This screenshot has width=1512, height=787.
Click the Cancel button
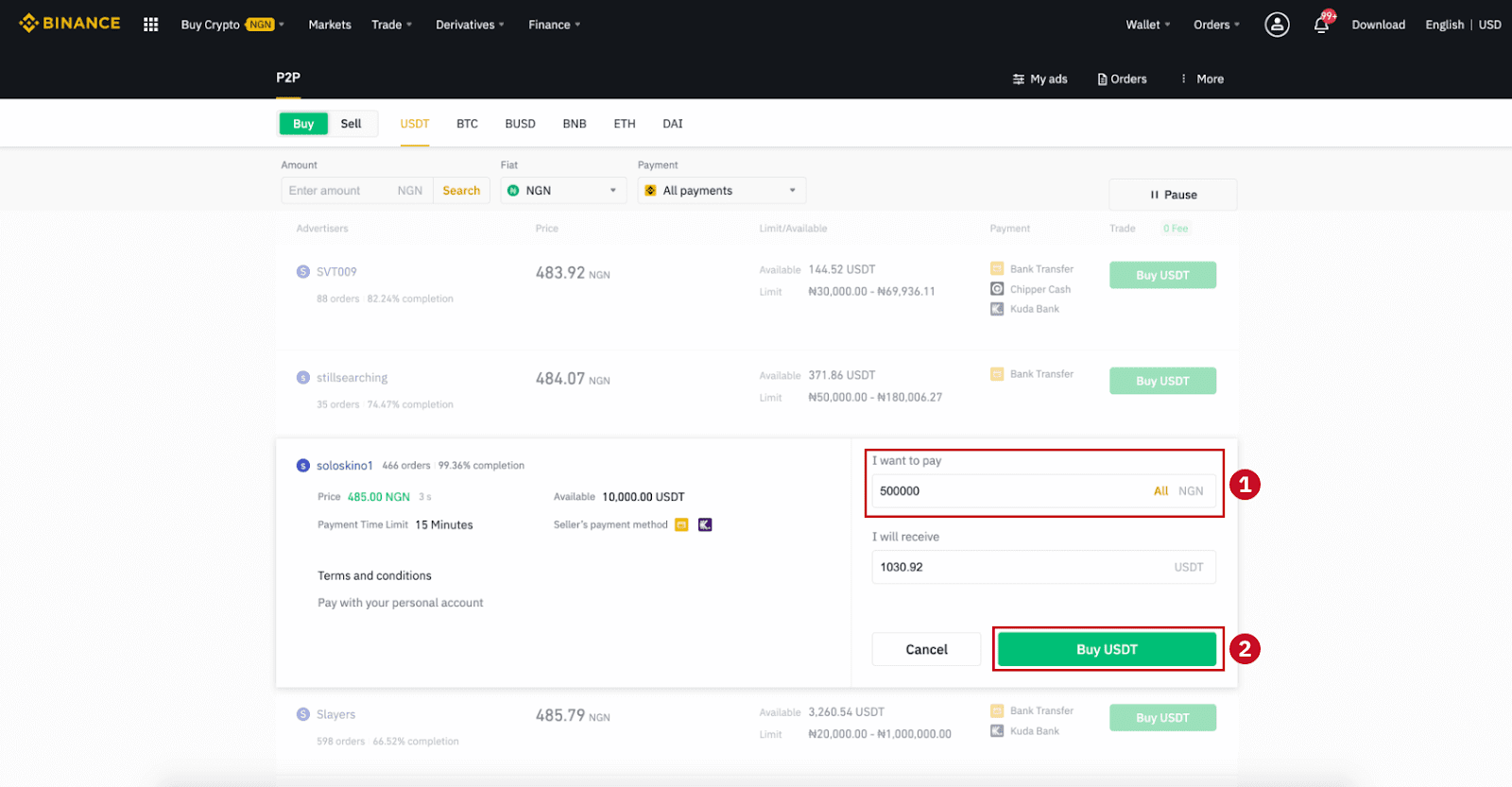tap(926, 649)
